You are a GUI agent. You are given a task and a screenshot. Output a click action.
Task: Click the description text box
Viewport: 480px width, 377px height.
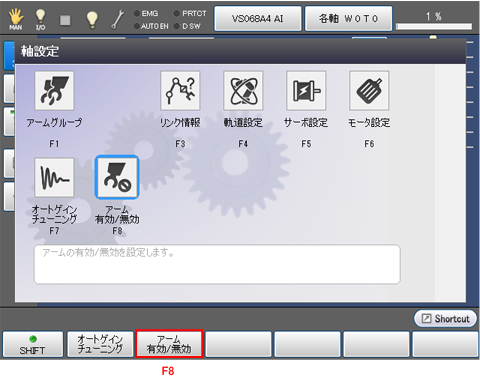pyautogui.click(x=217, y=264)
